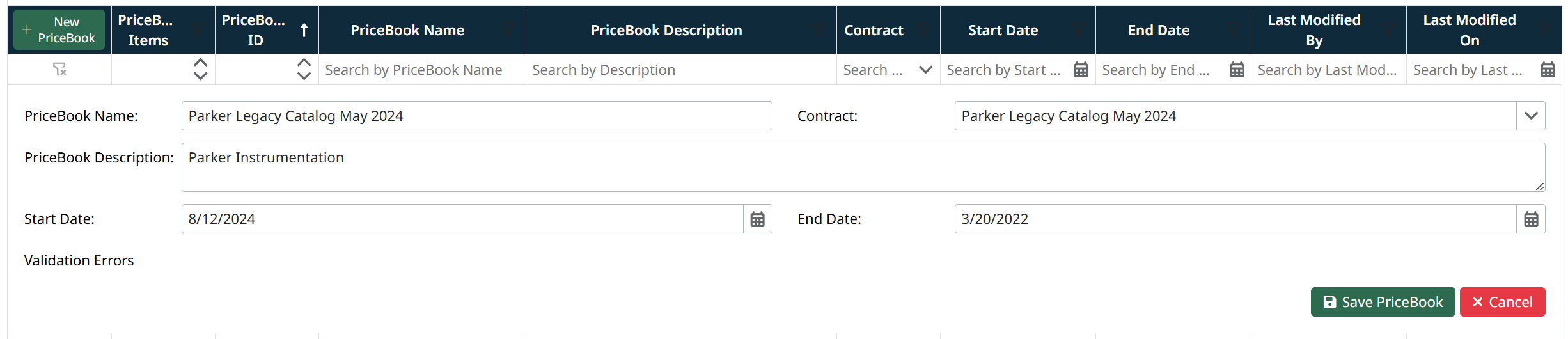Open the Contract dropdown in the form
This screenshot has width=1568, height=339.
pos(1531,116)
